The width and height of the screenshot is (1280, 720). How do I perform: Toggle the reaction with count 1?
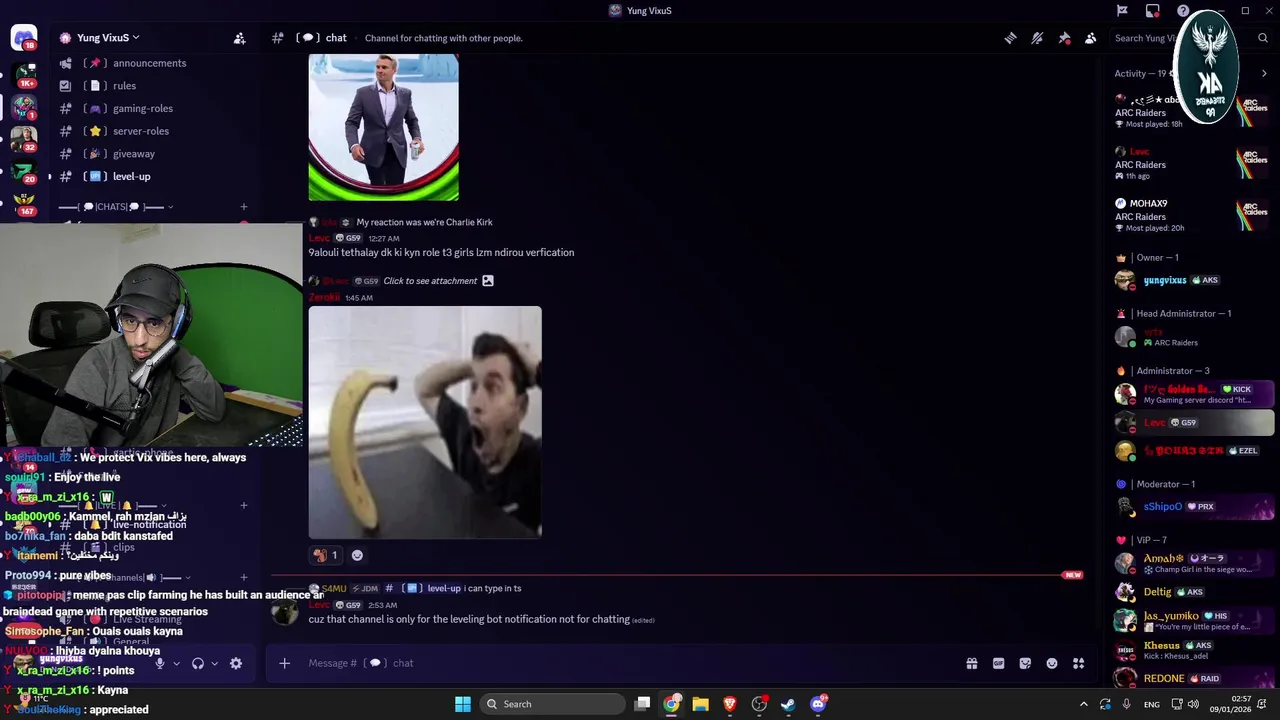coord(325,555)
